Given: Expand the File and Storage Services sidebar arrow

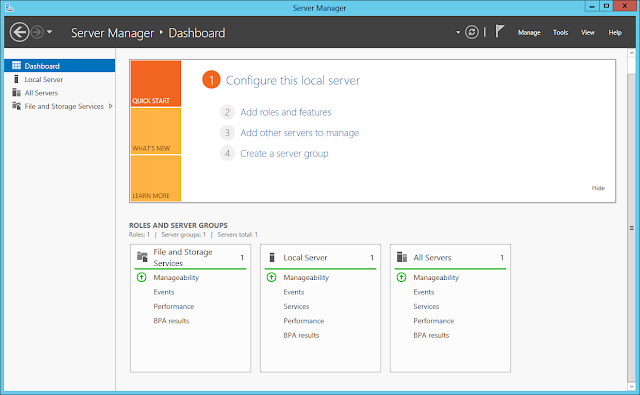Looking at the screenshot, I should click(110, 106).
